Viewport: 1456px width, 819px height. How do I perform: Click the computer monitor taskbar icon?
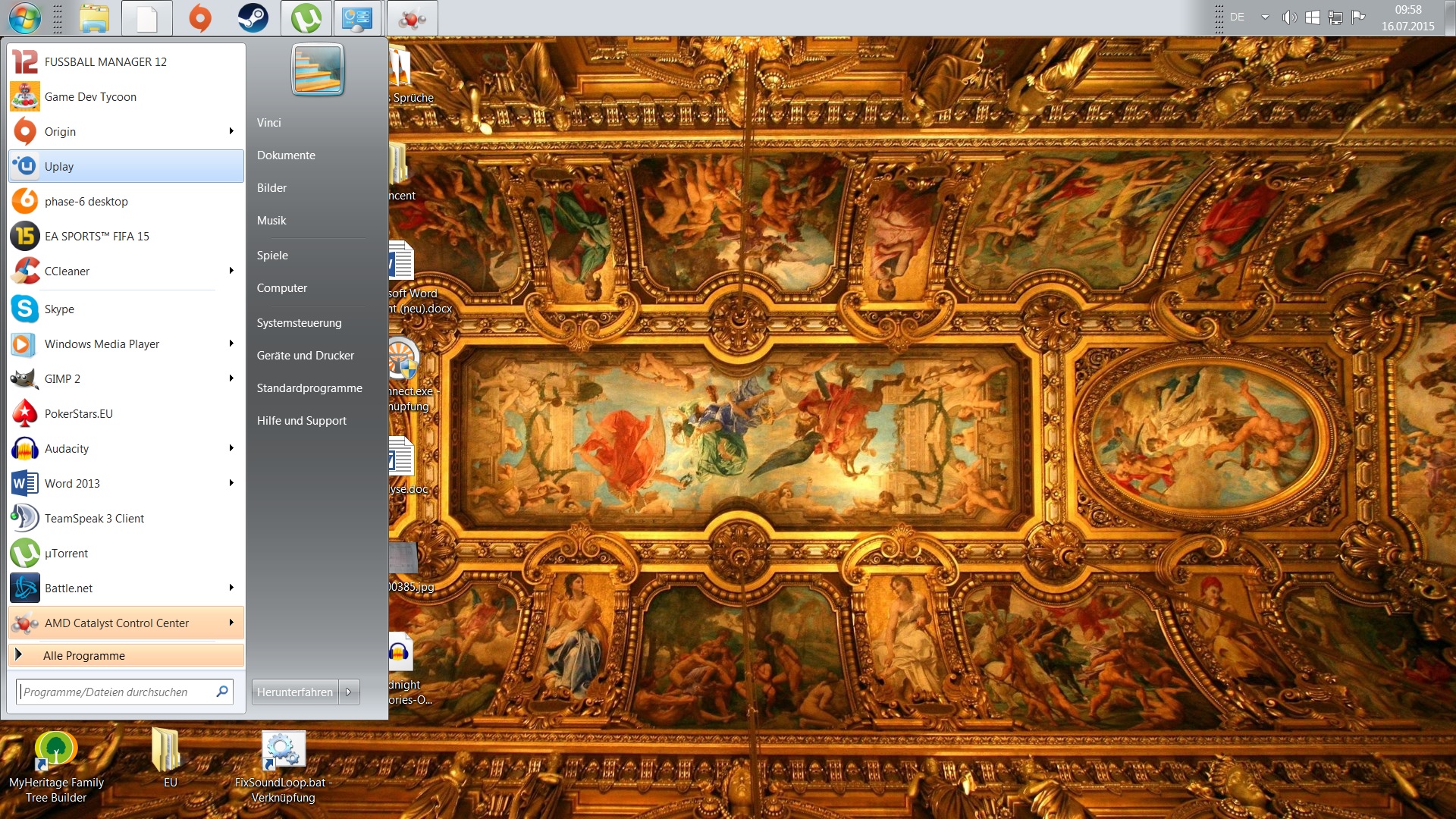pos(358,17)
